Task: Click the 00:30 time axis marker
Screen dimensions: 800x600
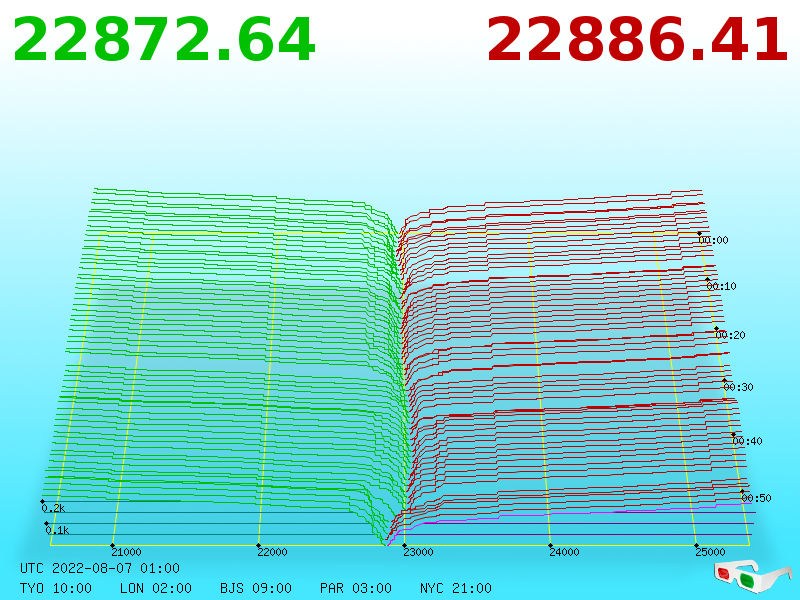Action: (738, 387)
